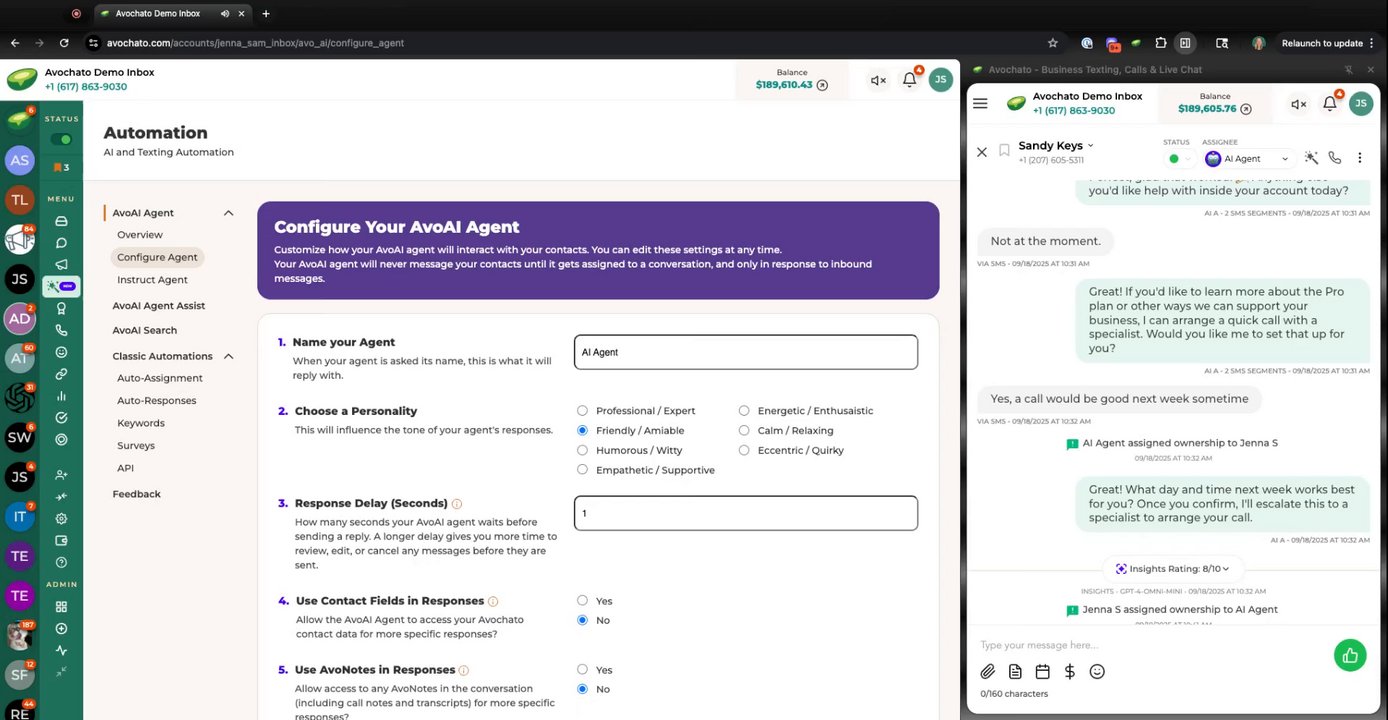Click the Feedback link in automation menu
This screenshot has width=1388, height=720.
coord(137,494)
